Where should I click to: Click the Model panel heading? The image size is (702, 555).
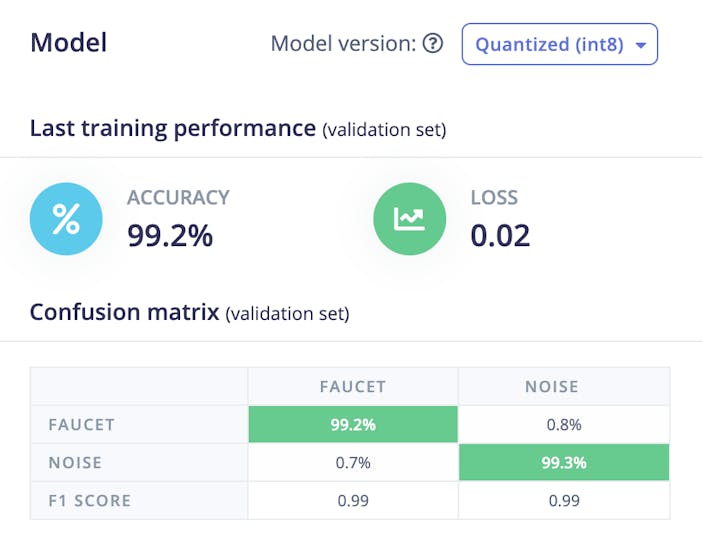pos(69,43)
